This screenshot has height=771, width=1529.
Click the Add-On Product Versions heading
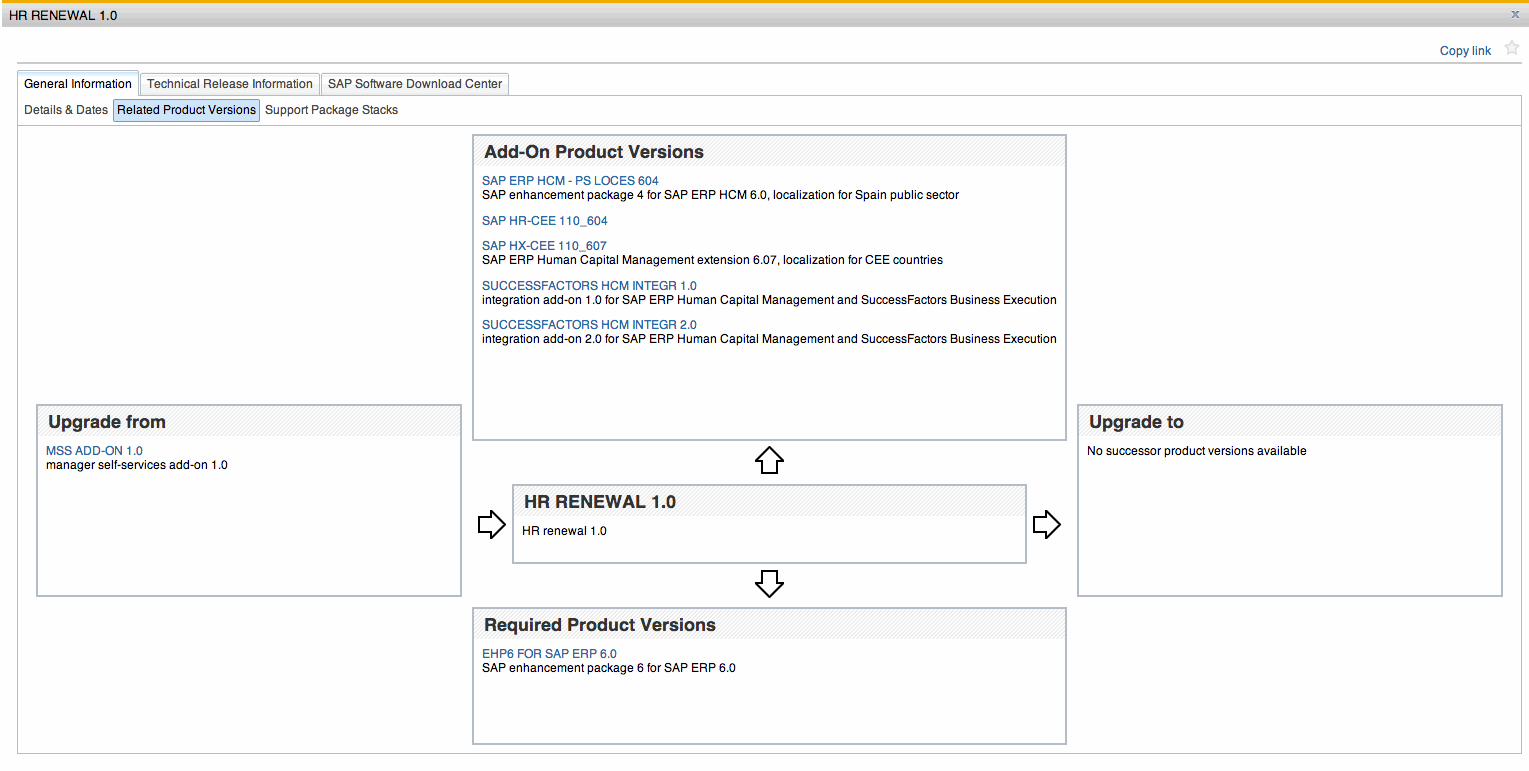coord(594,152)
